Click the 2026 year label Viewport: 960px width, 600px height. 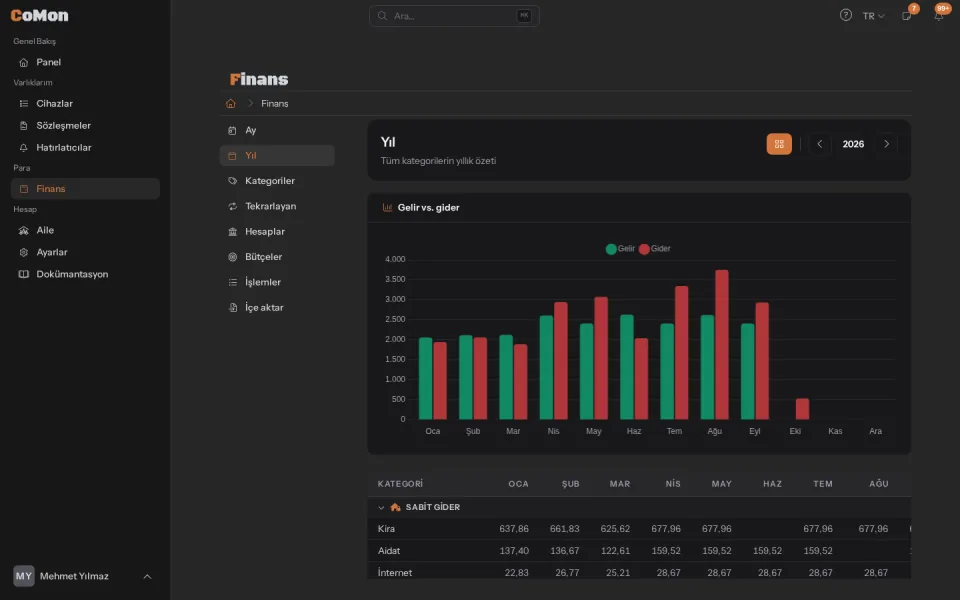853,144
